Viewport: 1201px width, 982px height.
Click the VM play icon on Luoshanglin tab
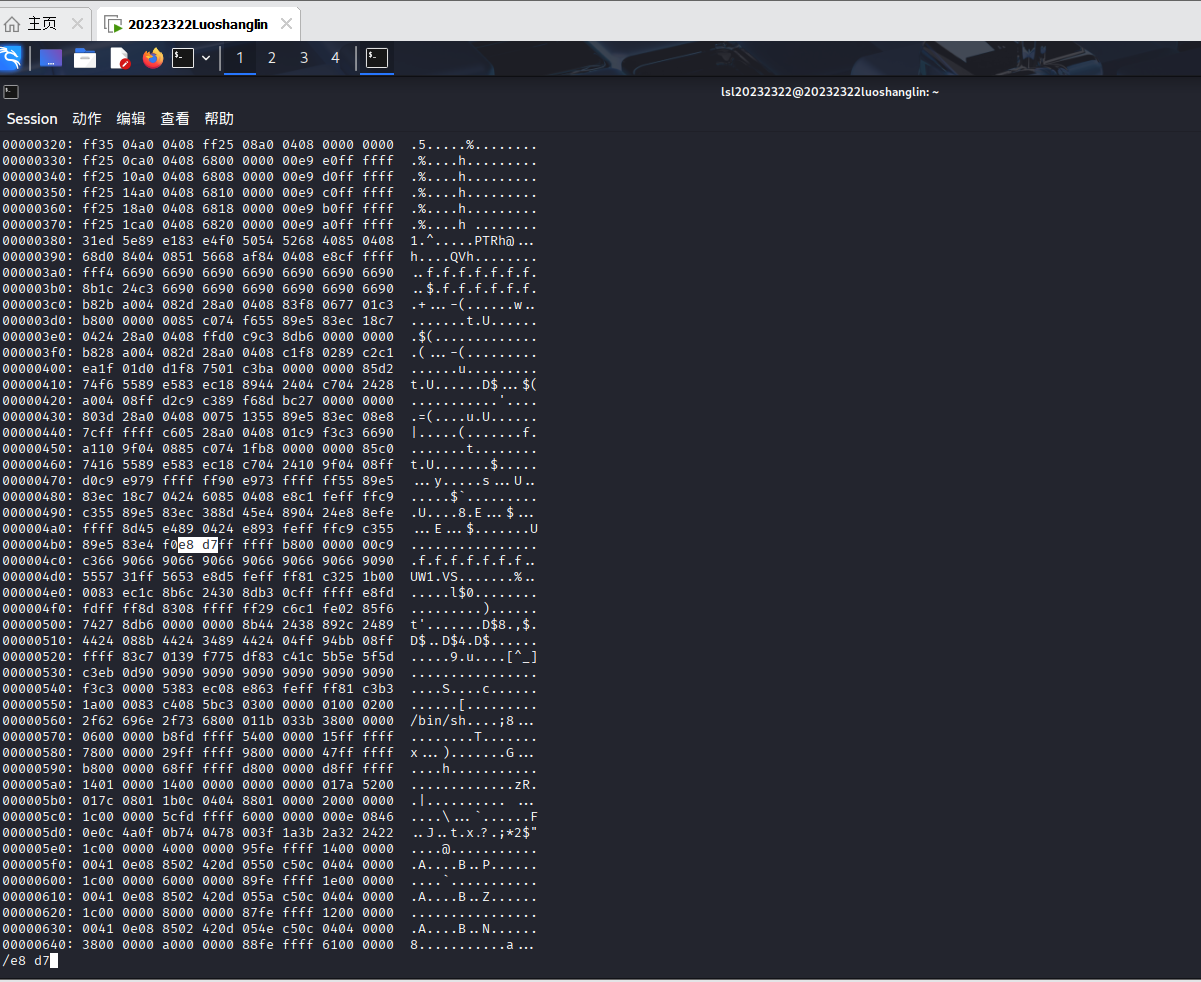tap(114, 24)
